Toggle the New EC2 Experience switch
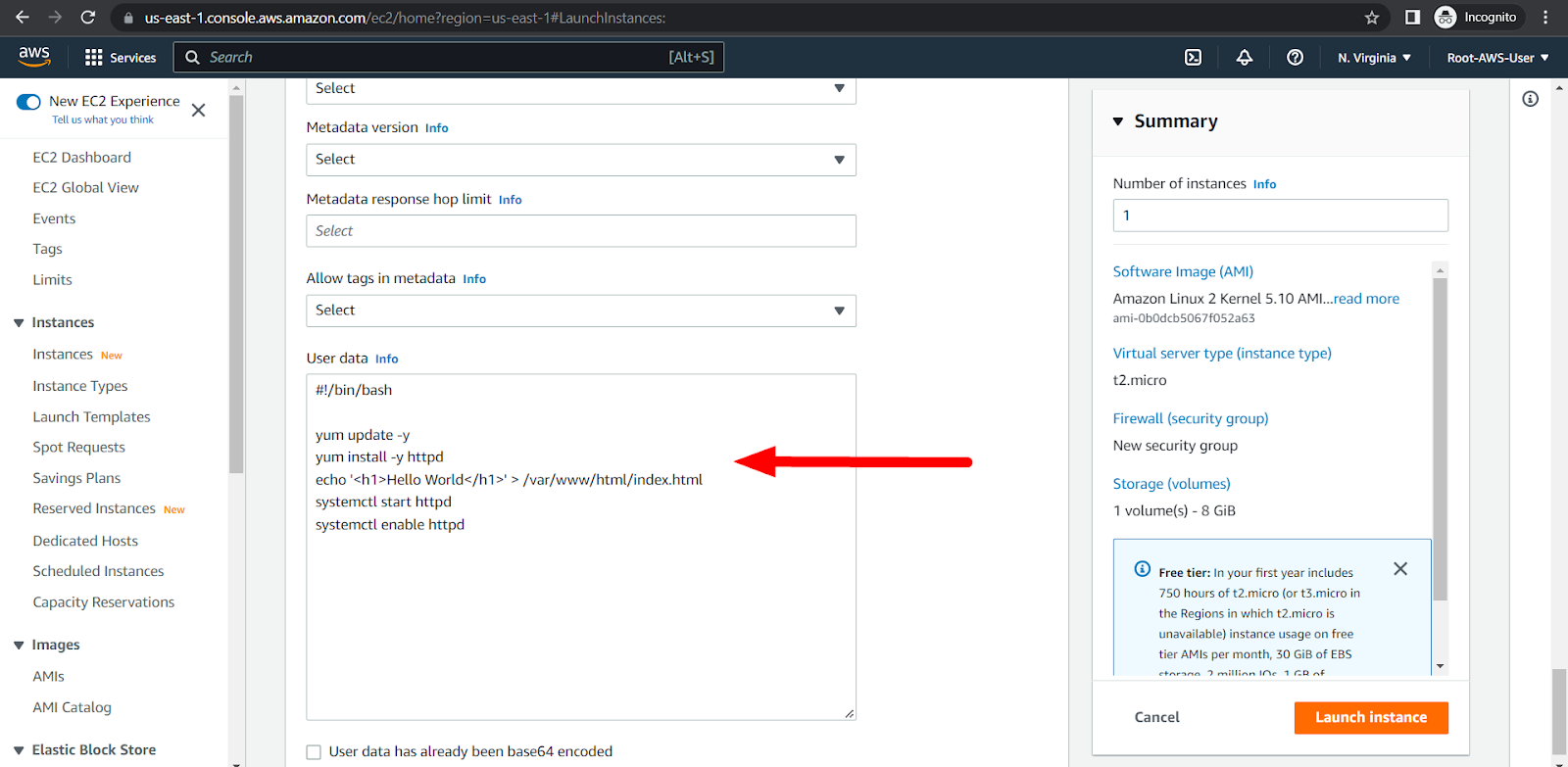Image resolution: width=1568 pixels, height=767 pixels. (28, 102)
